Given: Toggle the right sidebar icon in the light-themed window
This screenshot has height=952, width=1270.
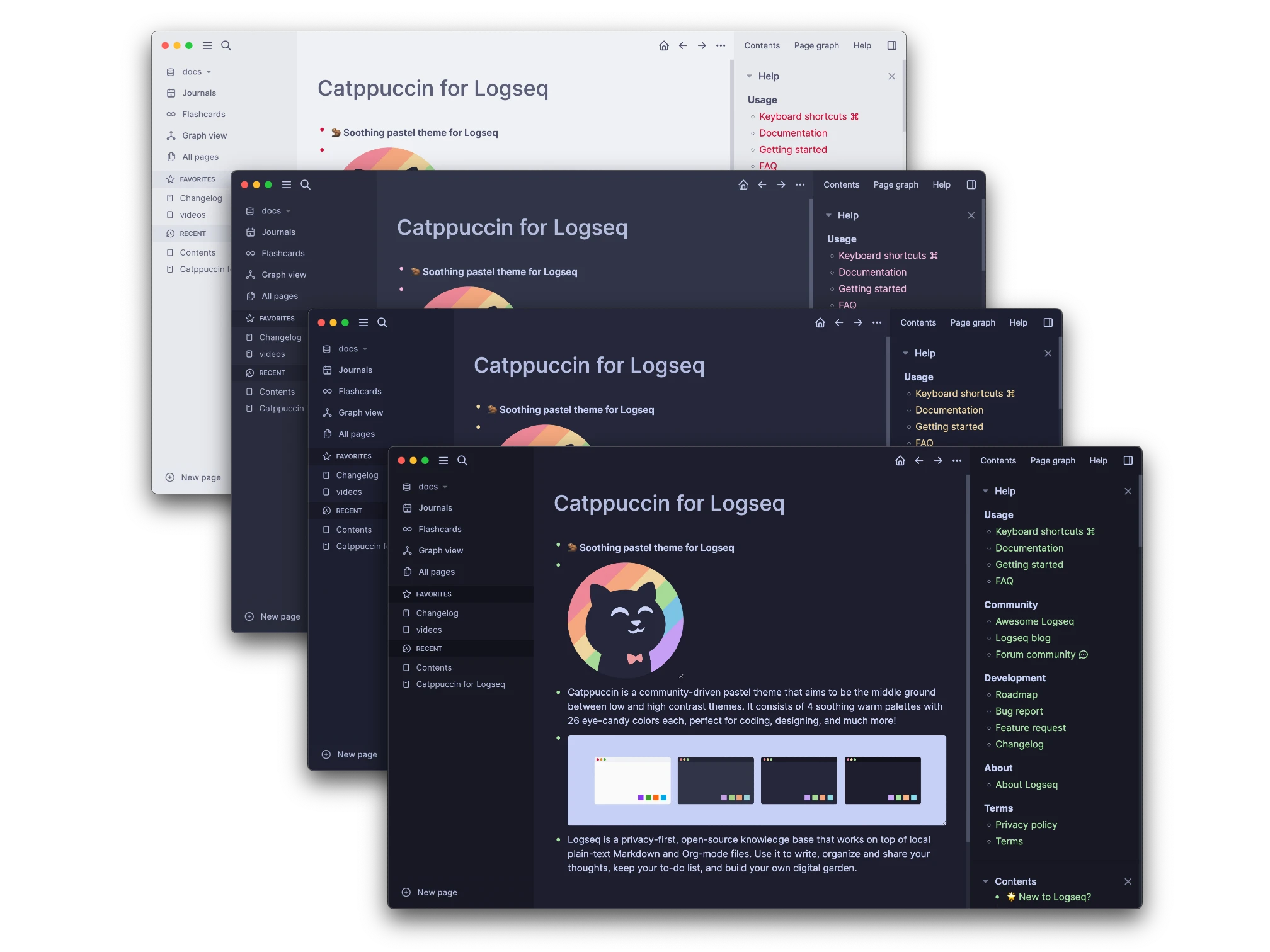Looking at the screenshot, I should click(892, 45).
